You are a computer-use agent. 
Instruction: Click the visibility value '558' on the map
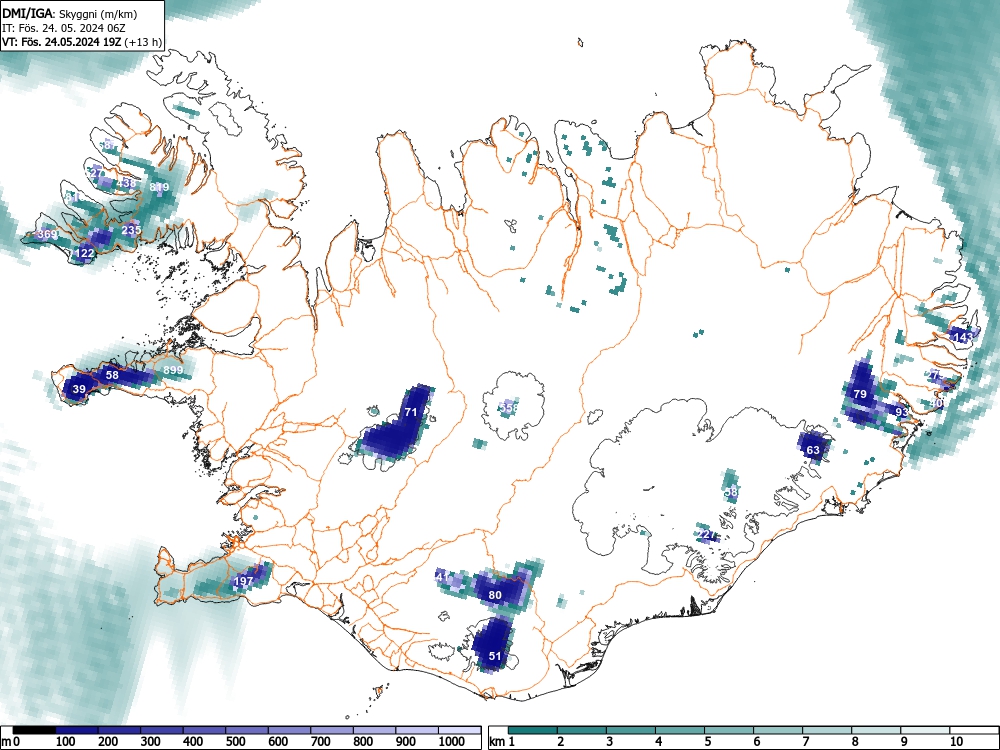(x=508, y=407)
